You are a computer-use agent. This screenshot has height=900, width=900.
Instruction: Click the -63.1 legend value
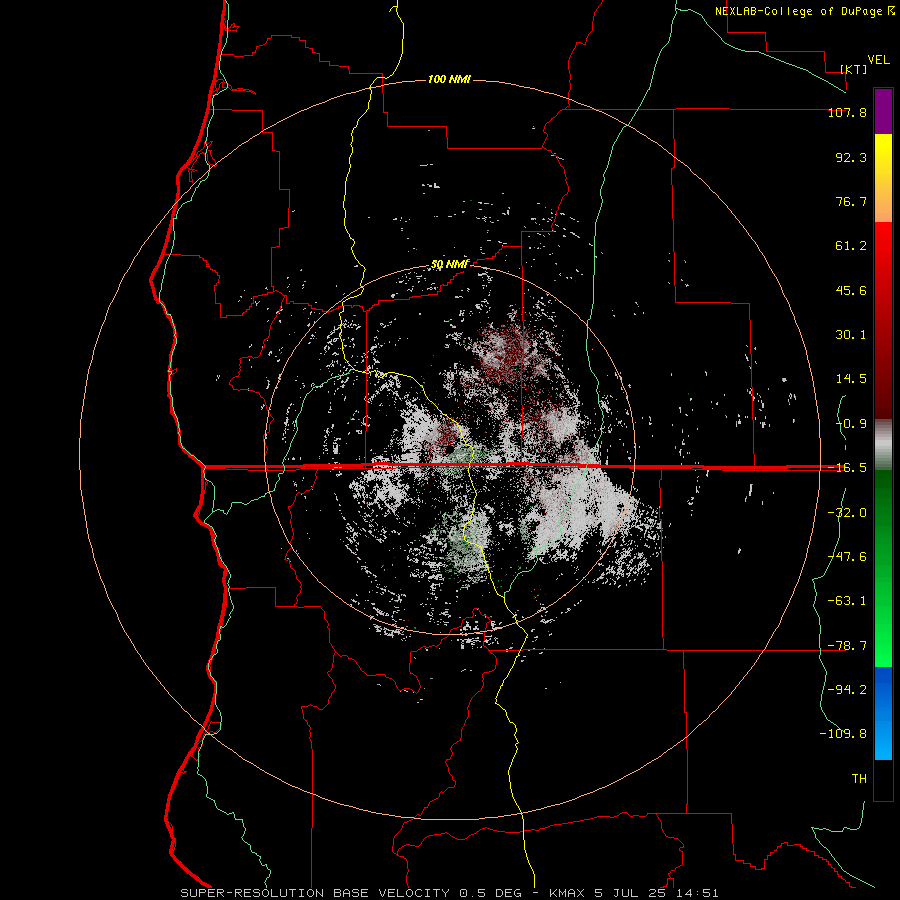pos(847,601)
